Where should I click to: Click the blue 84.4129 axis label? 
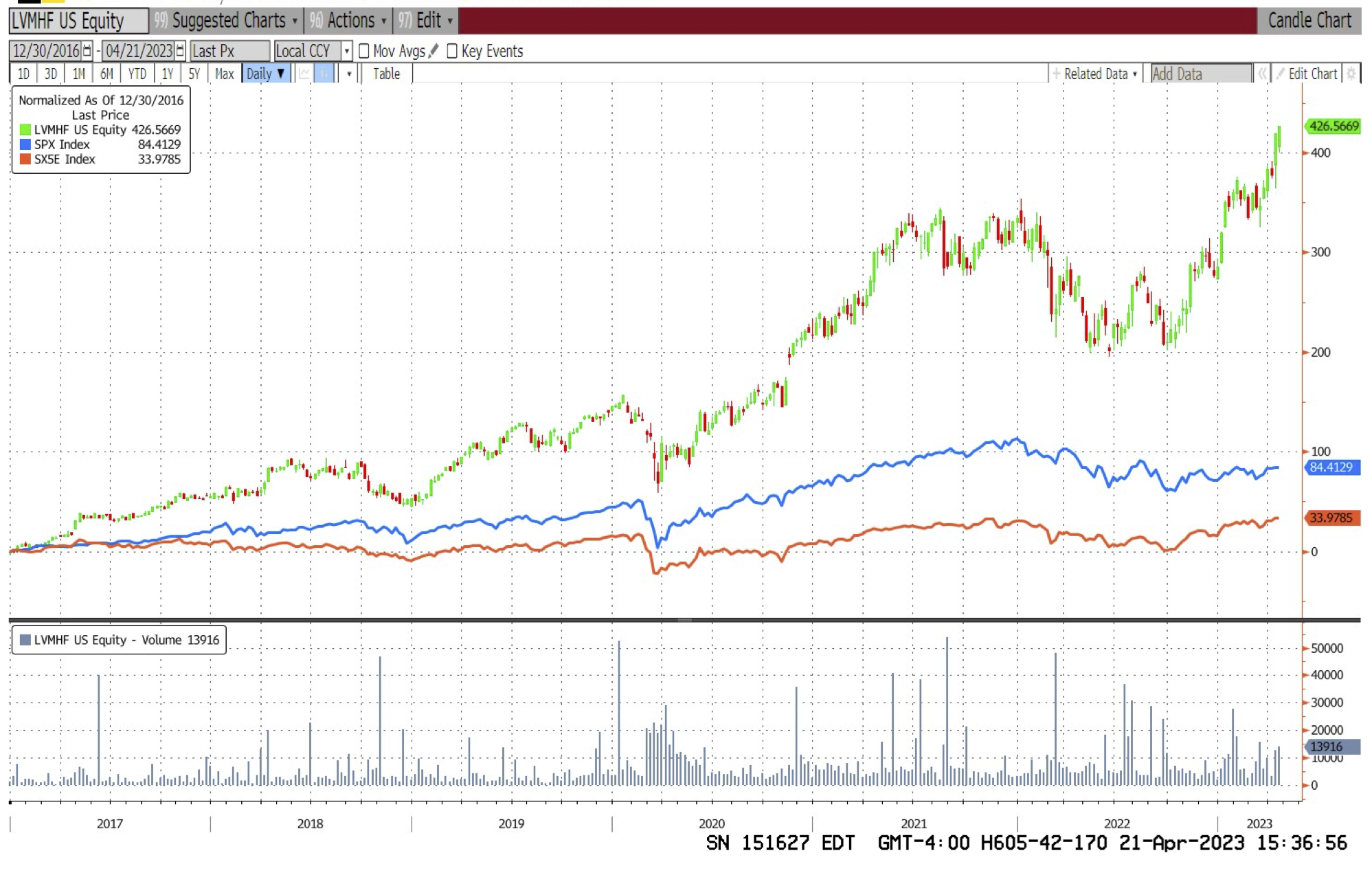click(x=1331, y=467)
